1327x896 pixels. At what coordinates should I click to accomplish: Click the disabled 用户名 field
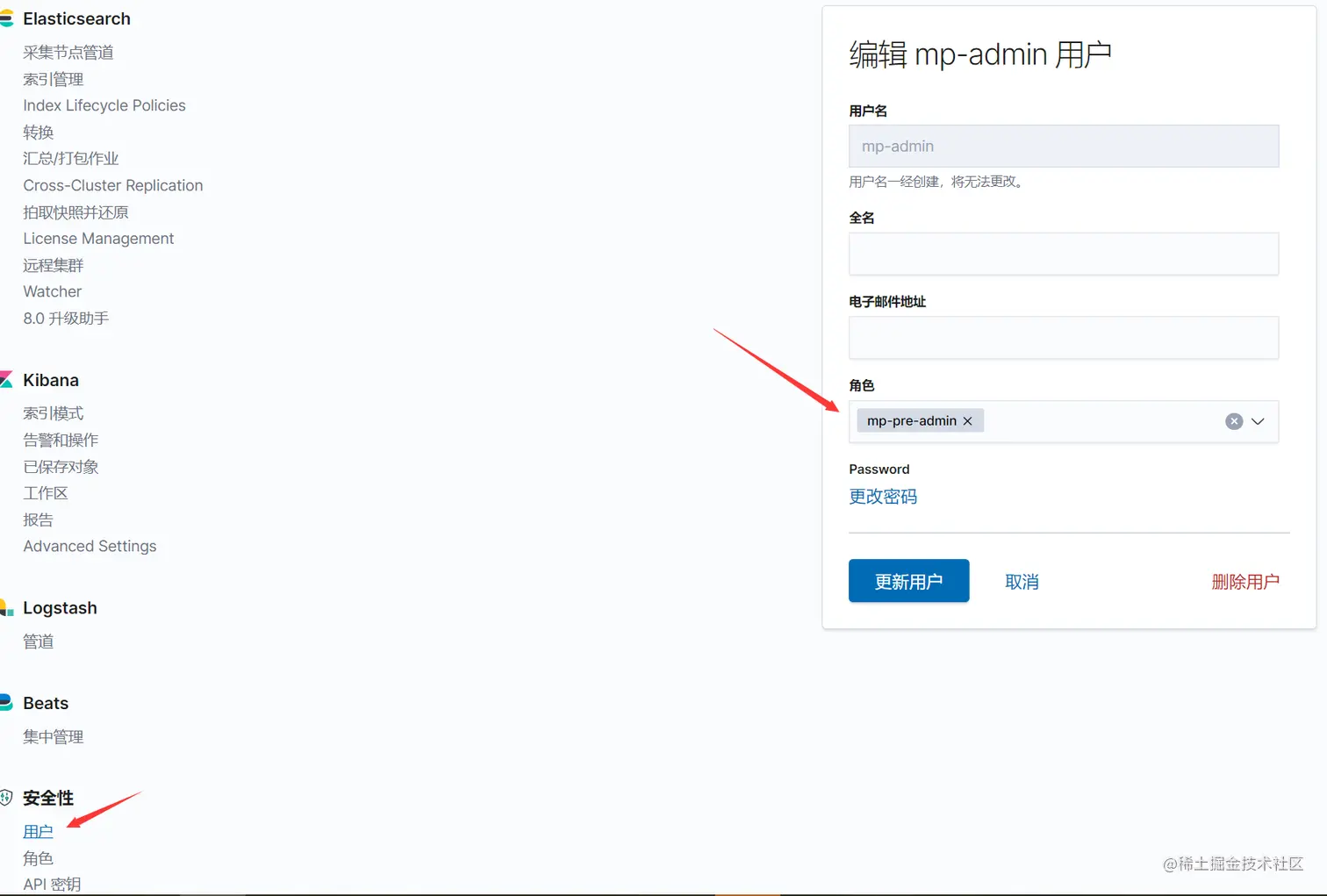pos(1064,146)
